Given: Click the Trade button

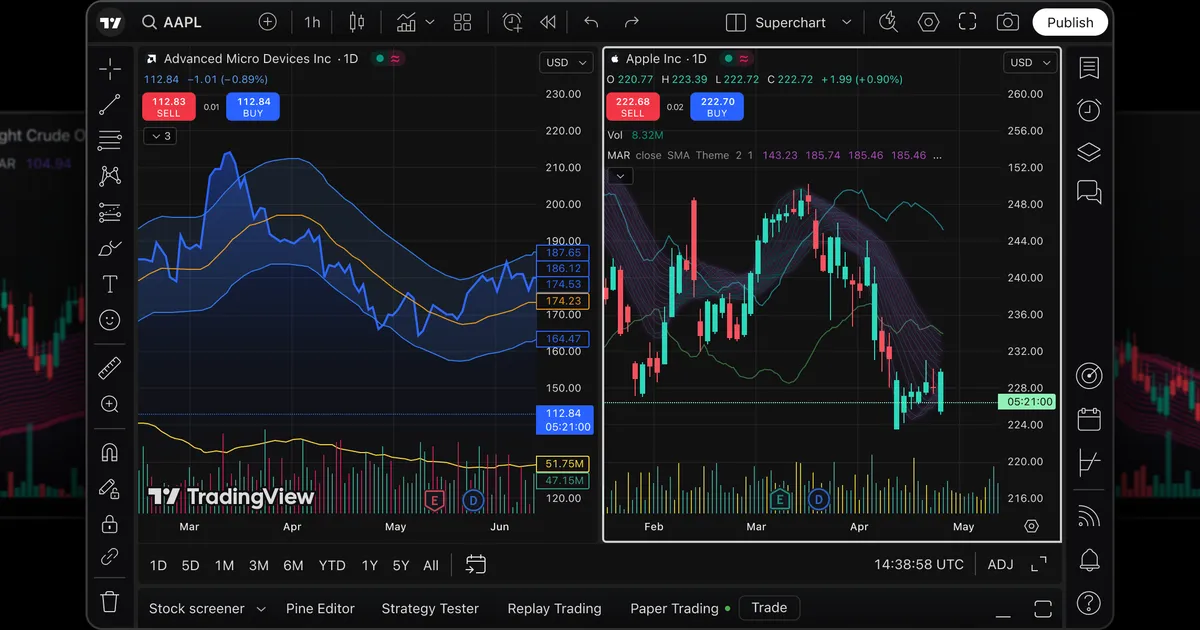Looking at the screenshot, I should tap(769, 607).
